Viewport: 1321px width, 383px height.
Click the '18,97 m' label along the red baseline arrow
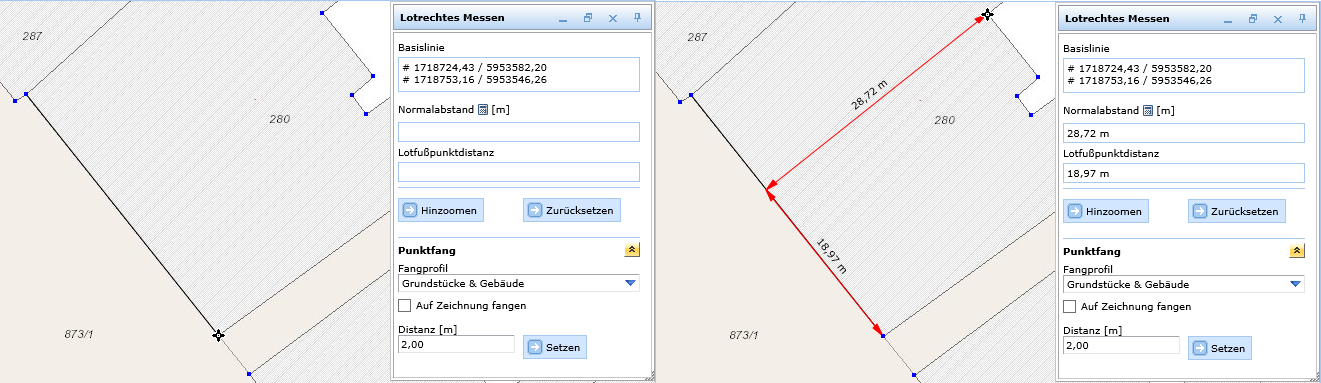[832, 256]
